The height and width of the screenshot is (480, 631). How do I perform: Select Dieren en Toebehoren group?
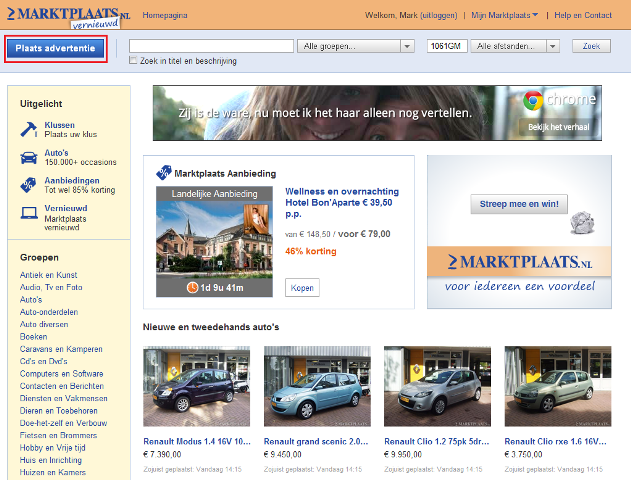pos(59,411)
